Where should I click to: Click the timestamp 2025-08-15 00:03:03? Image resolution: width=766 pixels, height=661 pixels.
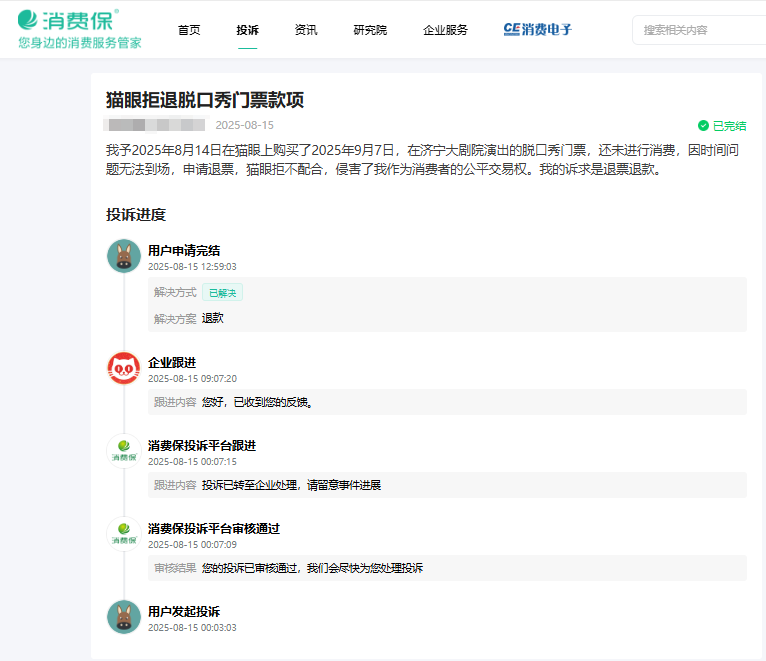click(192, 628)
